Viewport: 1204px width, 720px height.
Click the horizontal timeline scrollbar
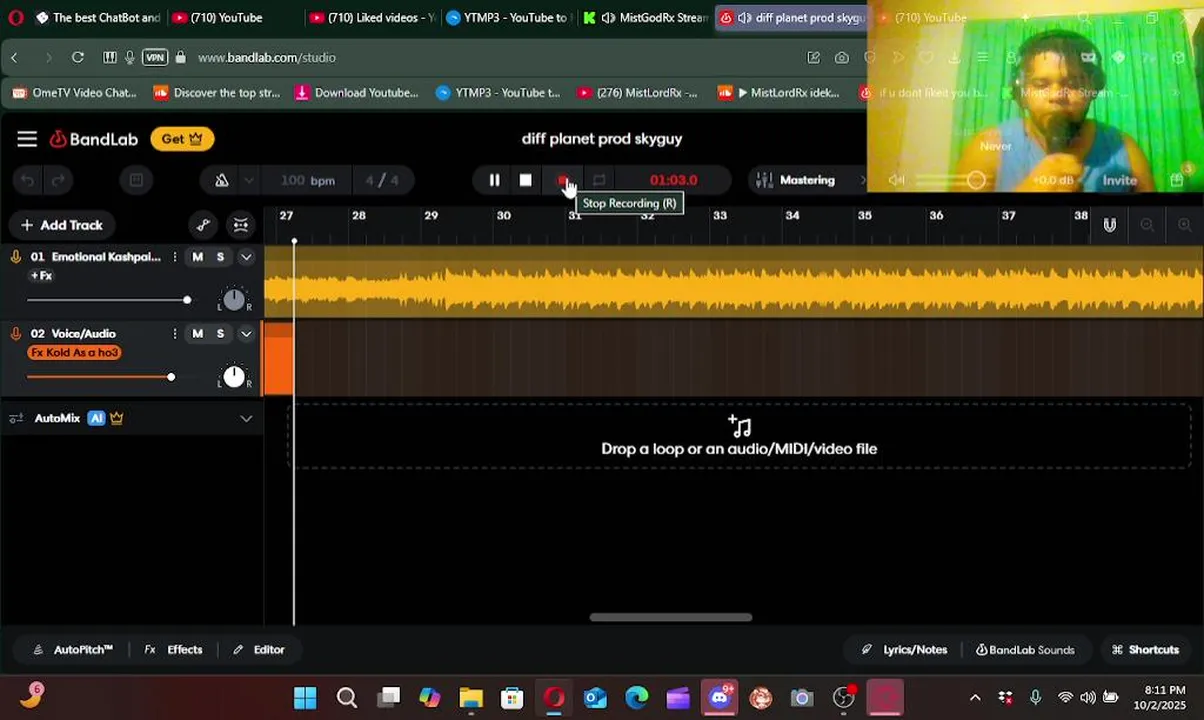pyautogui.click(x=671, y=617)
